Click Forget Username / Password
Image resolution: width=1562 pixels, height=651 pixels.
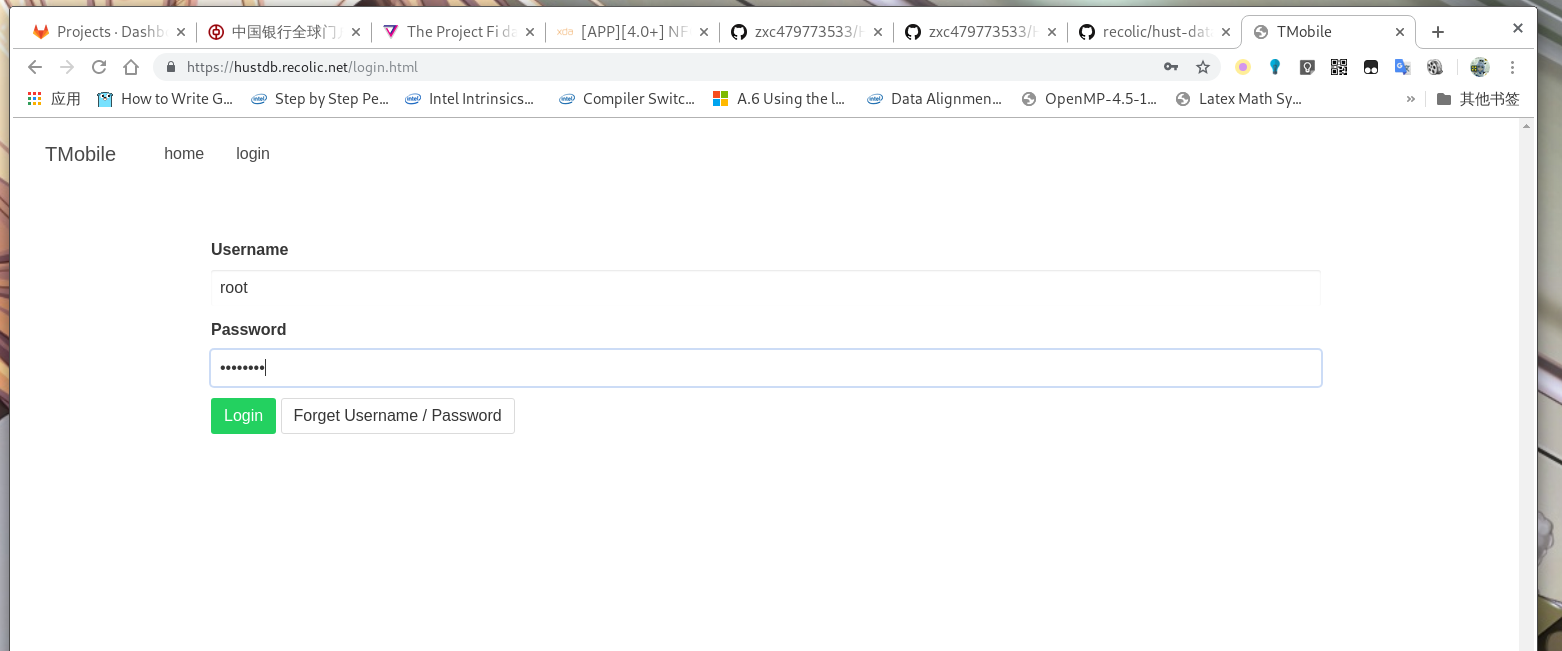point(397,416)
